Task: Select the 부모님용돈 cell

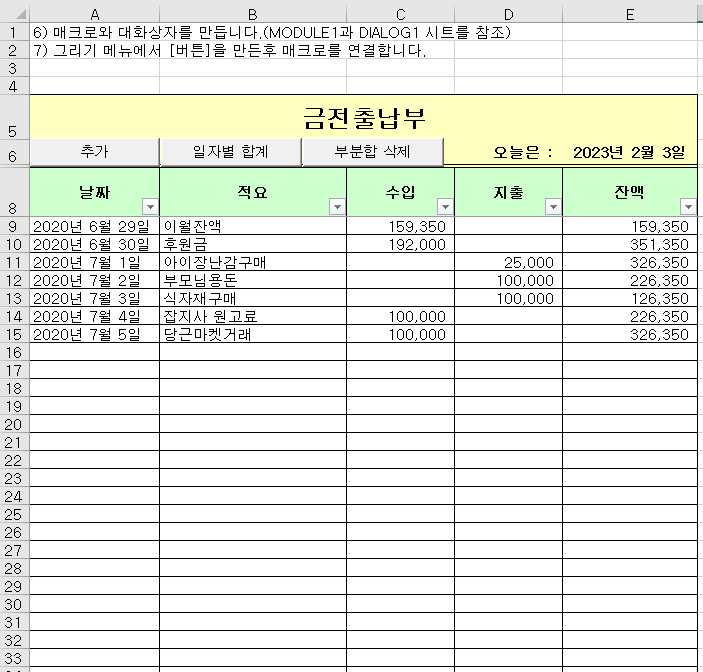Action: 253,280
